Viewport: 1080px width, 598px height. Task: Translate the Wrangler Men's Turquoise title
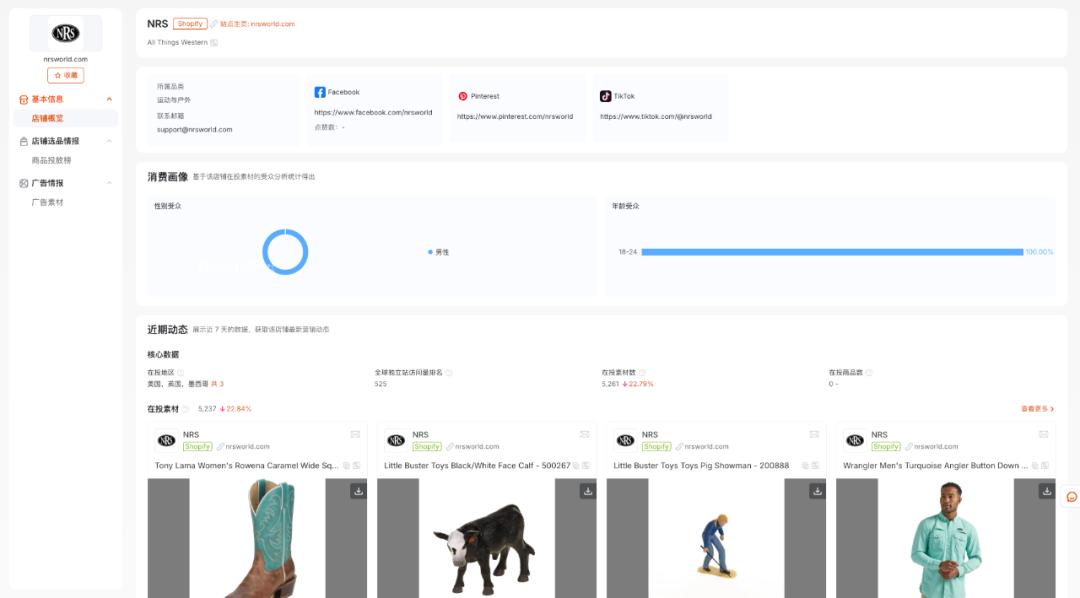point(1045,466)
